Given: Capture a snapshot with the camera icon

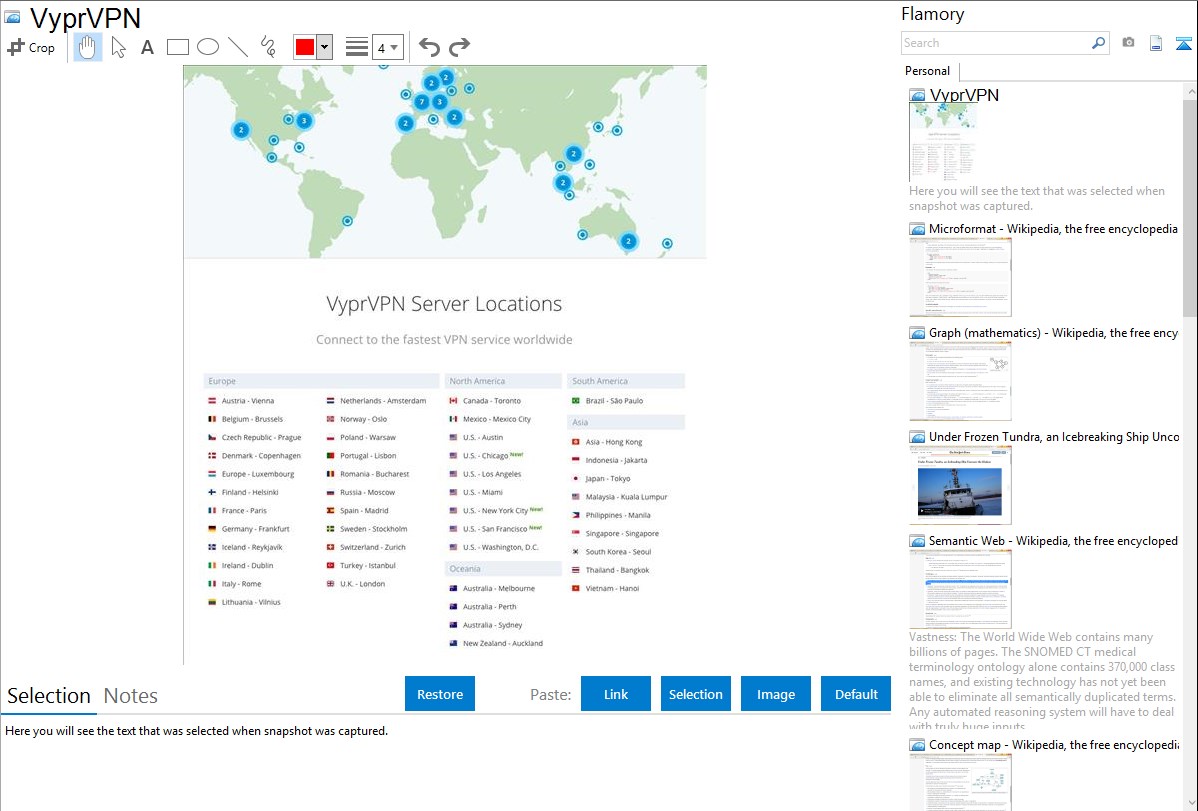Looking at the screenshot, I should (1128, 43).
